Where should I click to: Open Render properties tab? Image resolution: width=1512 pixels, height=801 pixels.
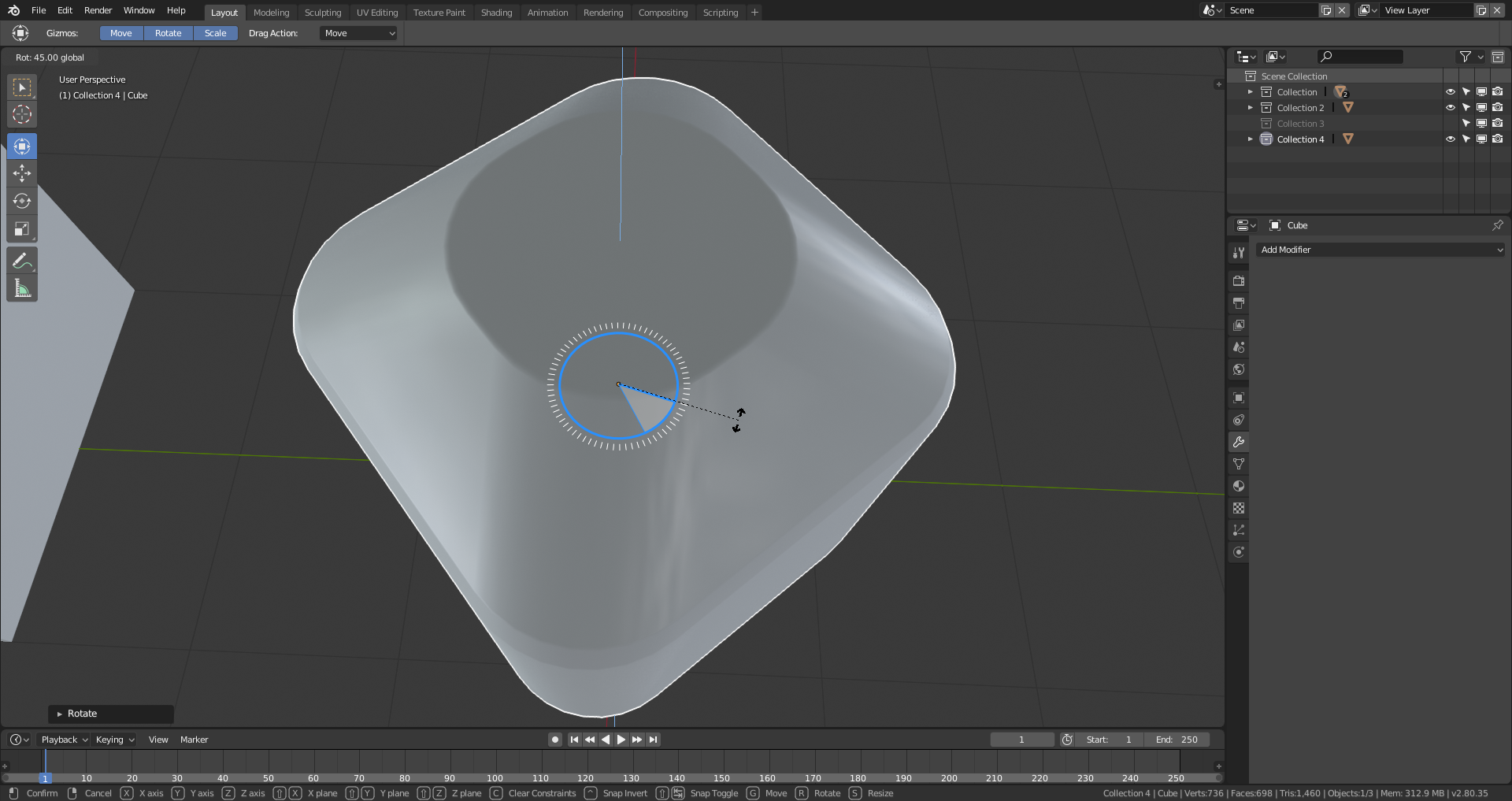click(x=1239, y=281)
